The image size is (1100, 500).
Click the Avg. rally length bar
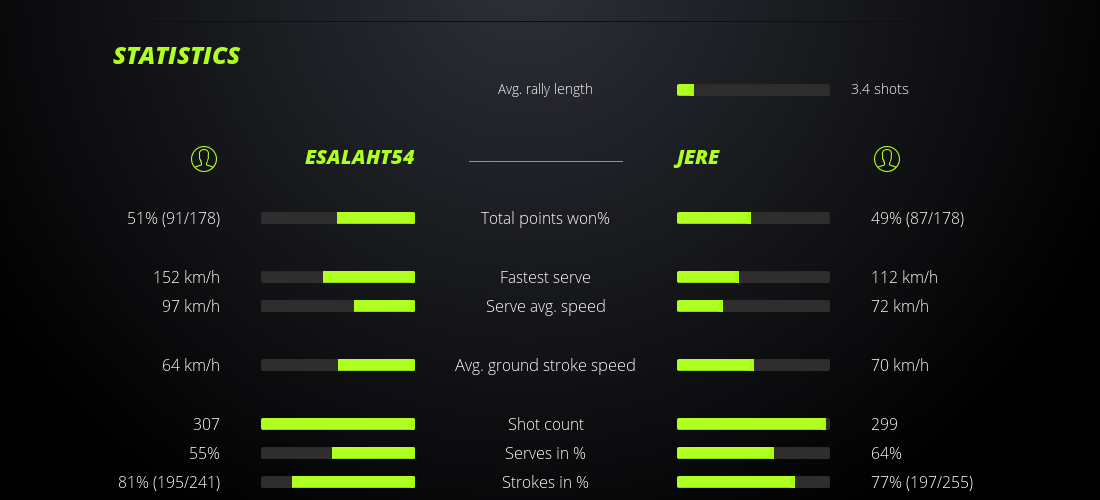[x=753, y=90]
